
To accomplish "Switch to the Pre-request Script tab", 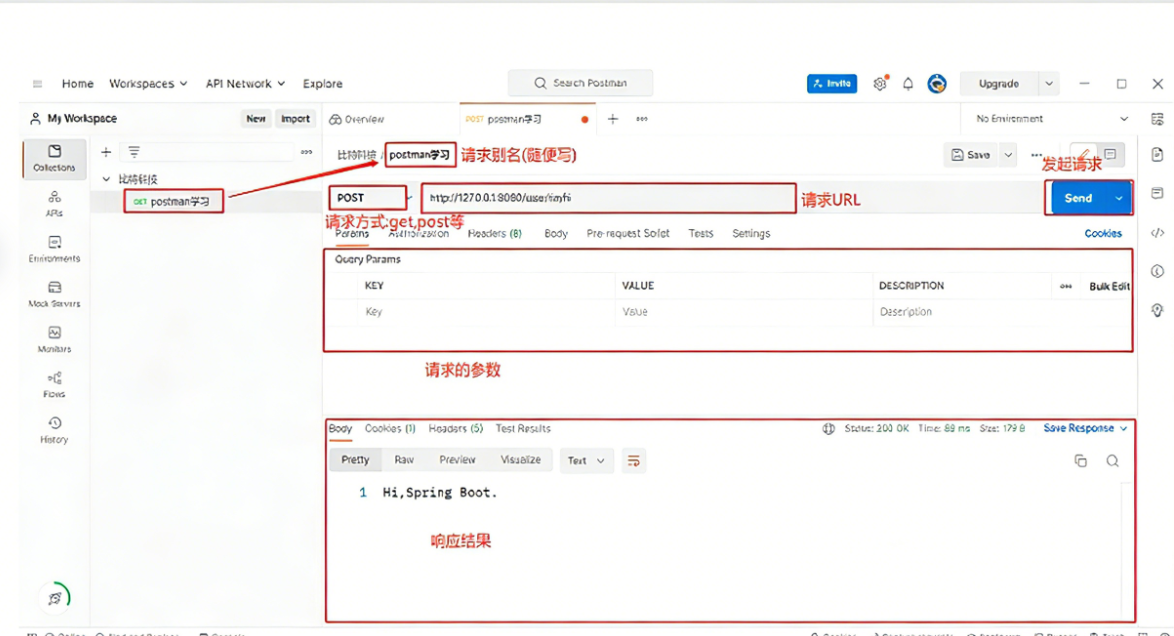I will click(627, 234).
